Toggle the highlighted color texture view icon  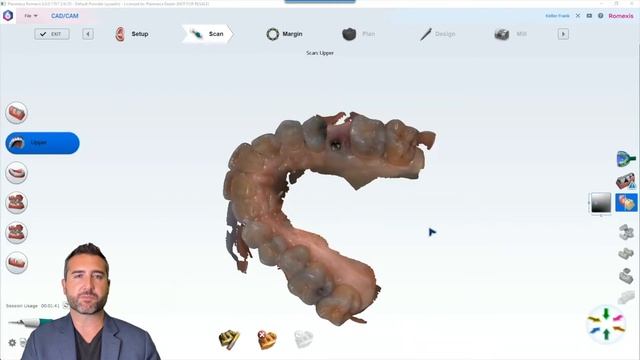[626, 203]
